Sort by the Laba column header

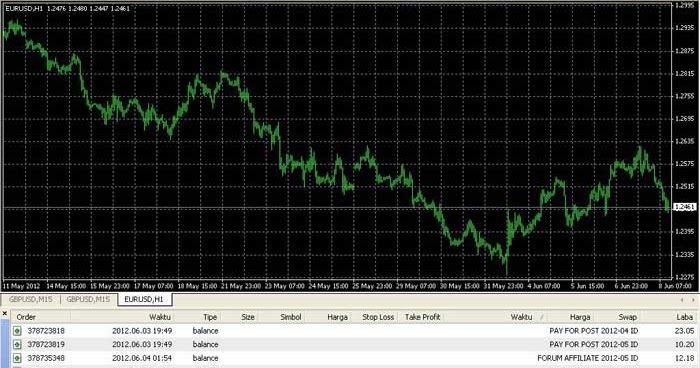(x=684, y=317)
